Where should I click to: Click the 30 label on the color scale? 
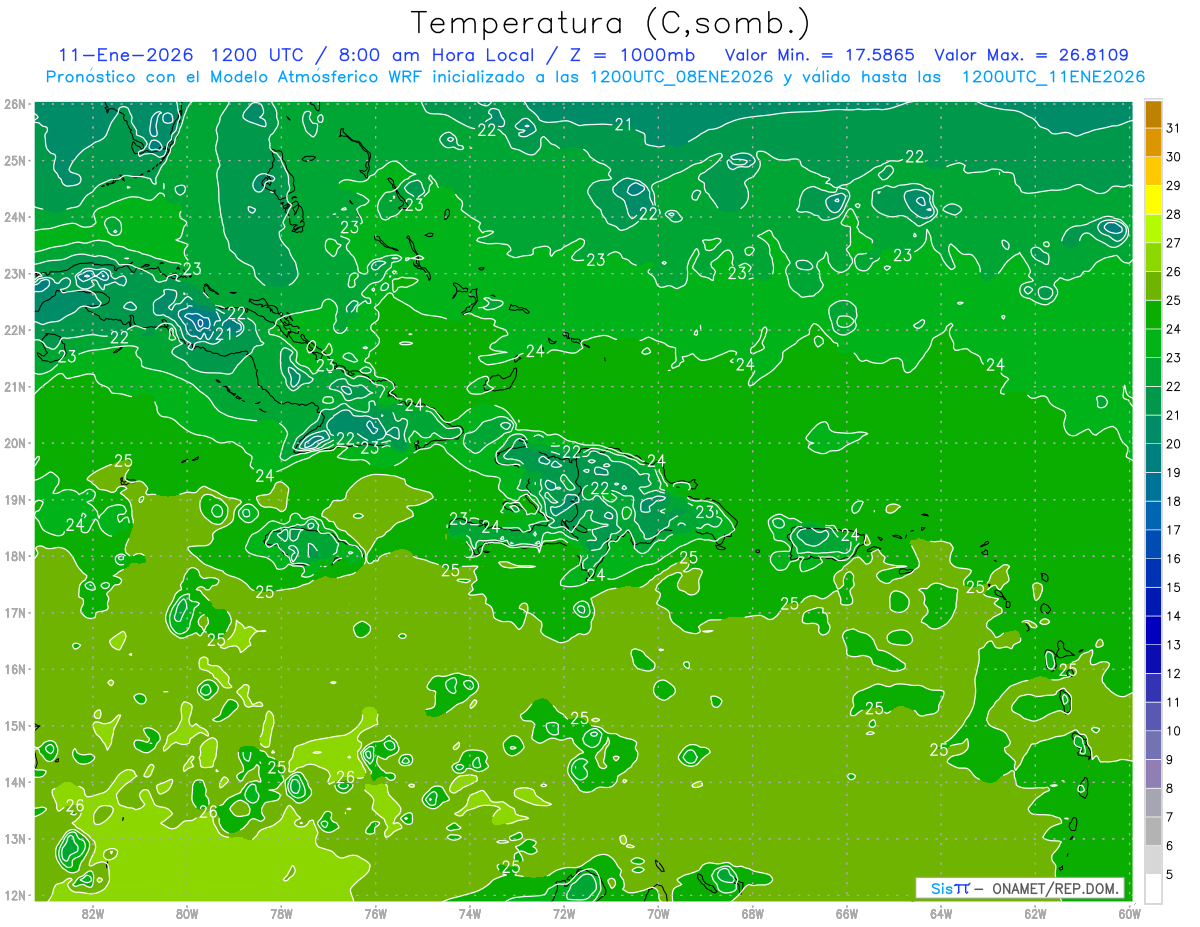1174,157
